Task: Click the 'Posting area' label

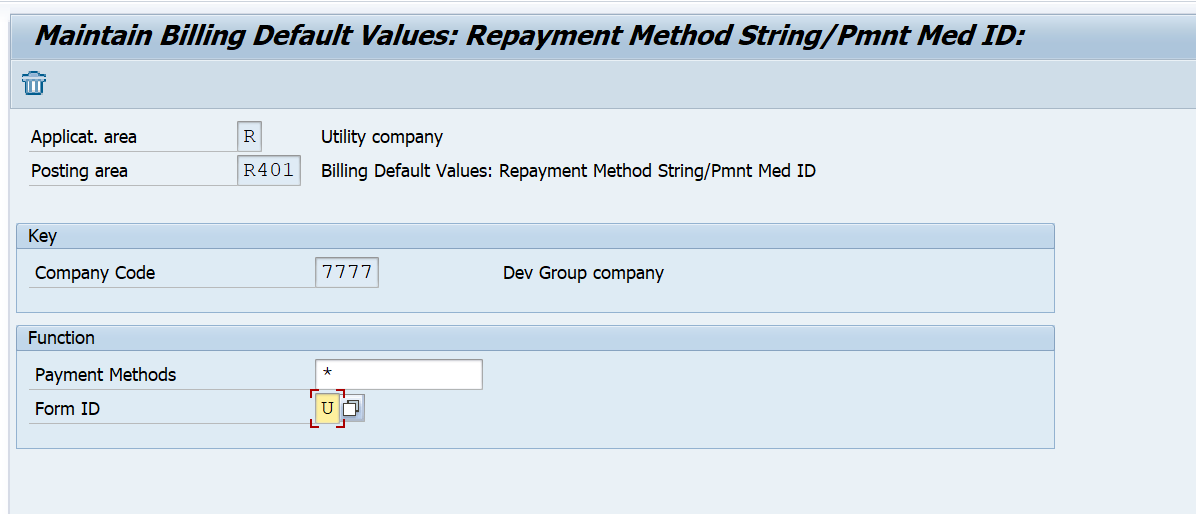Action: (79, 171)
